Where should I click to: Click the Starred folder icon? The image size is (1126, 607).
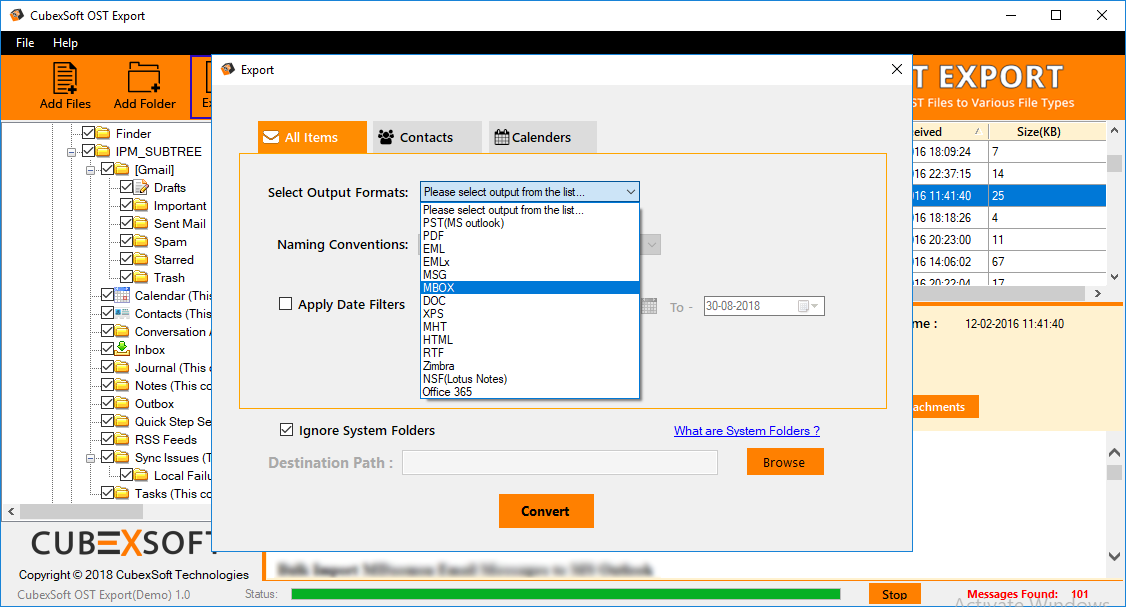[x=141, y=259]
